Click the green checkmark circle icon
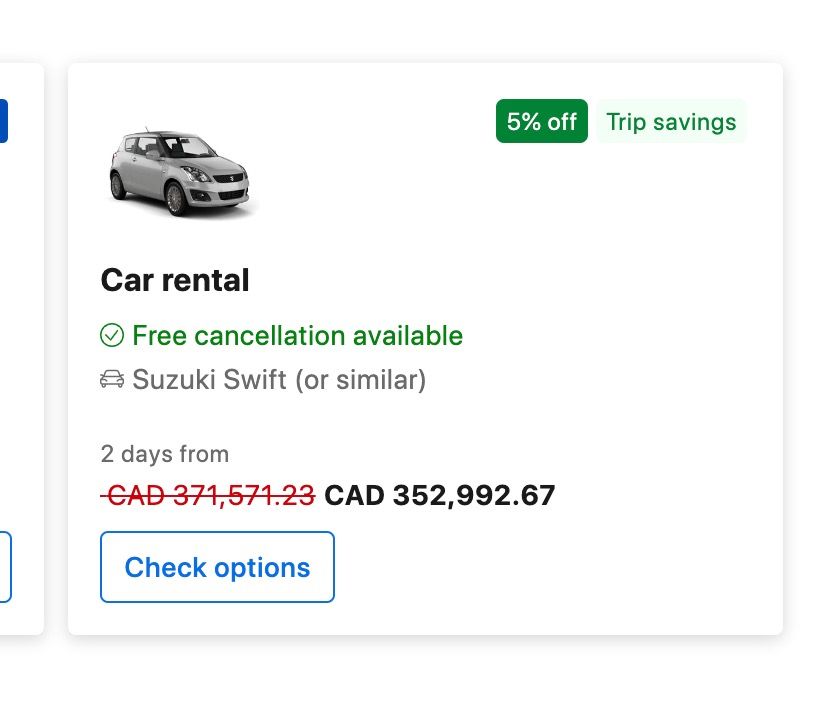Viewport: 818px width, 712px height. pos(112,336)
